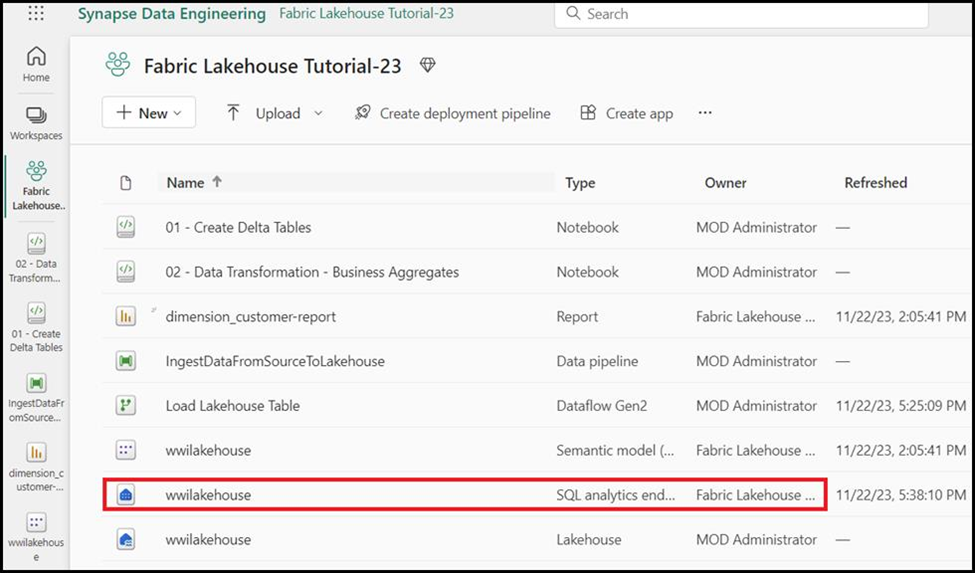Open the app launcher waffle icon
The height and width of the screenshot is (573, 975).
pyautogui.click(x=36, y=13)
